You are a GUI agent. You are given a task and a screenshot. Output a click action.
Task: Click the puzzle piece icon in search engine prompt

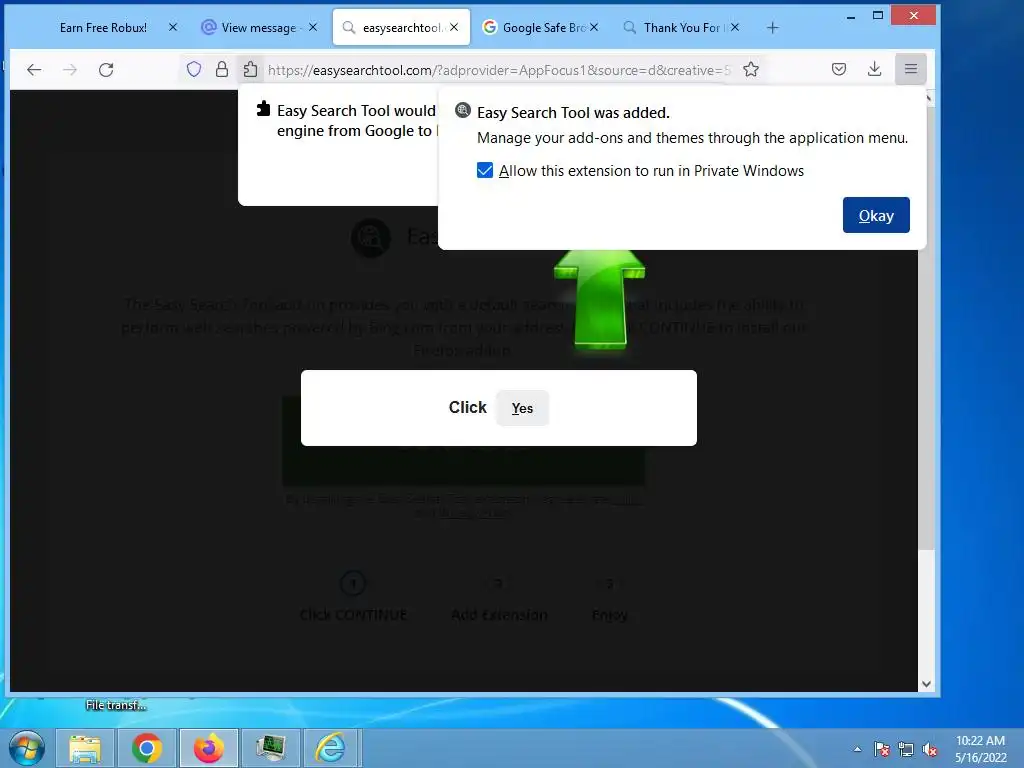pos(263,108)
